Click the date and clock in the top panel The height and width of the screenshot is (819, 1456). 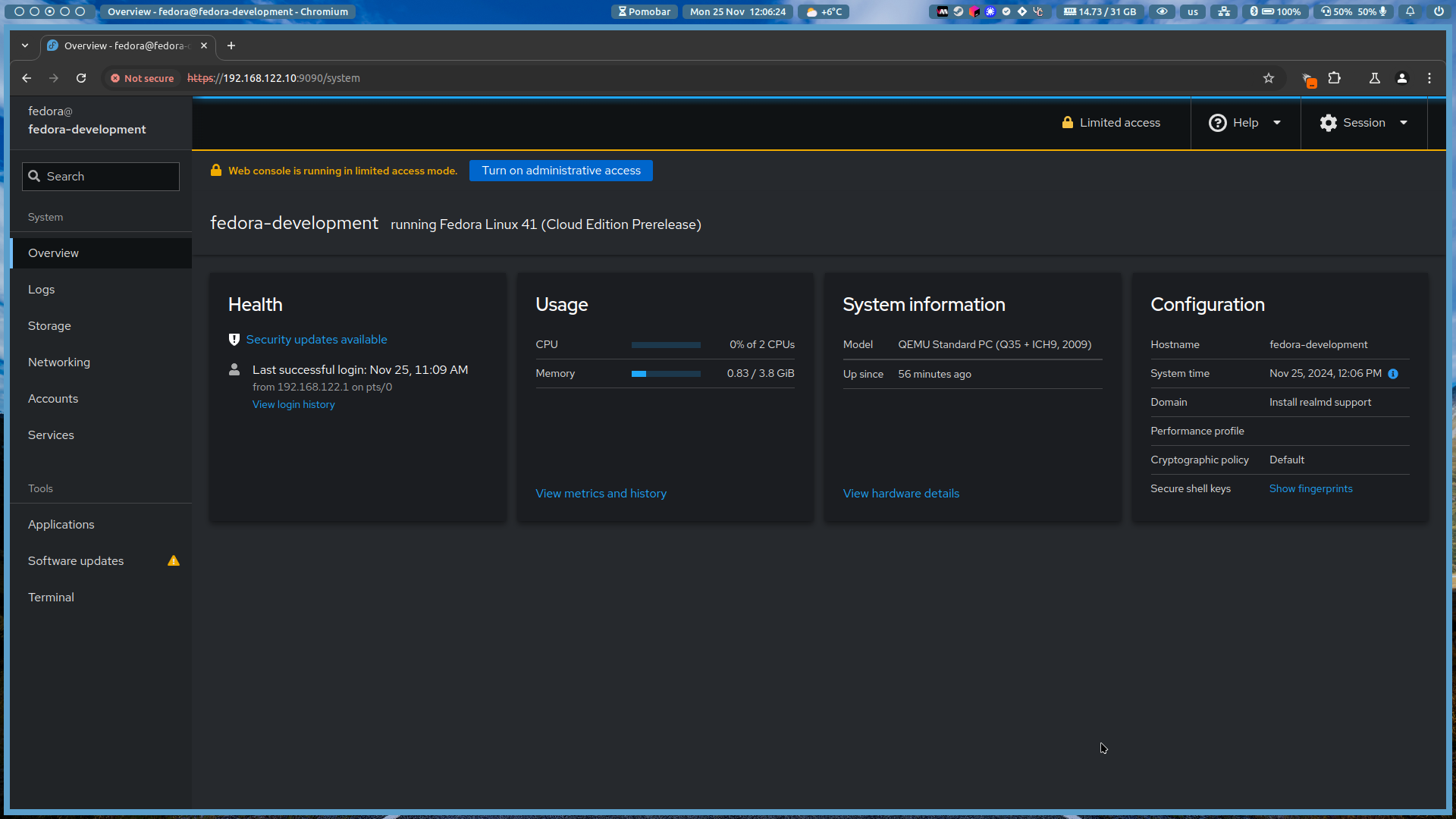[x=738, y=11]
